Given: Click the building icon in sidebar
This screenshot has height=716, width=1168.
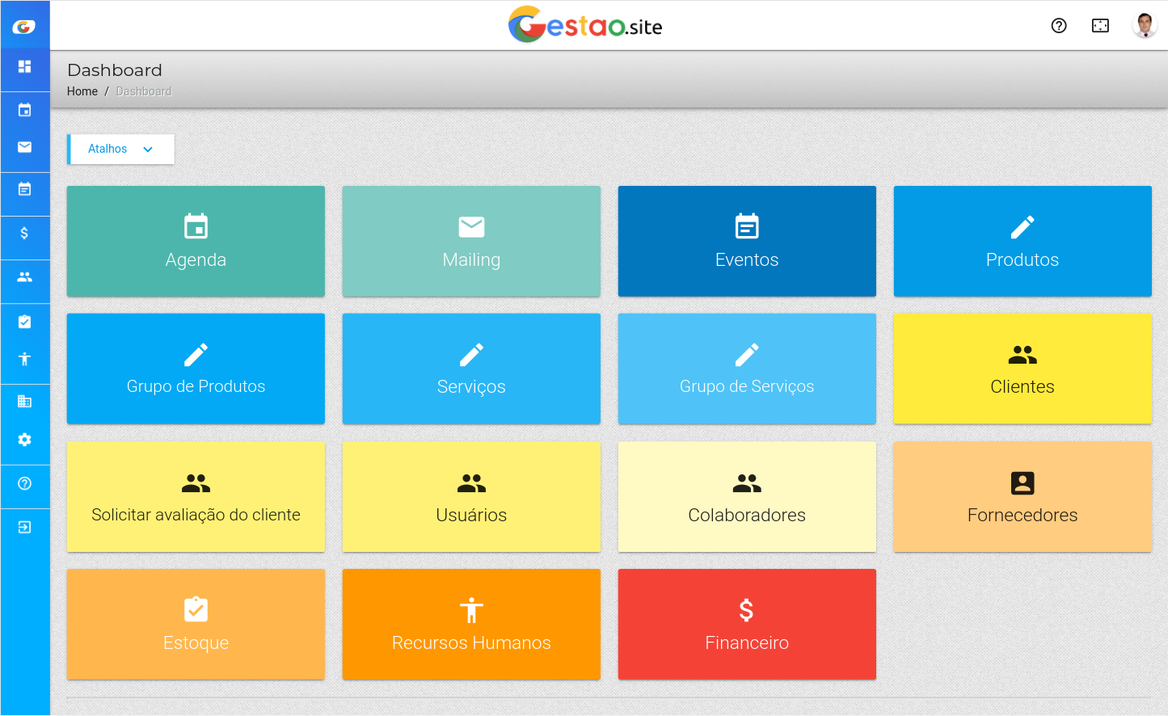Looking at the screenshot, I should pyautogui.click(x=25, y=402).
